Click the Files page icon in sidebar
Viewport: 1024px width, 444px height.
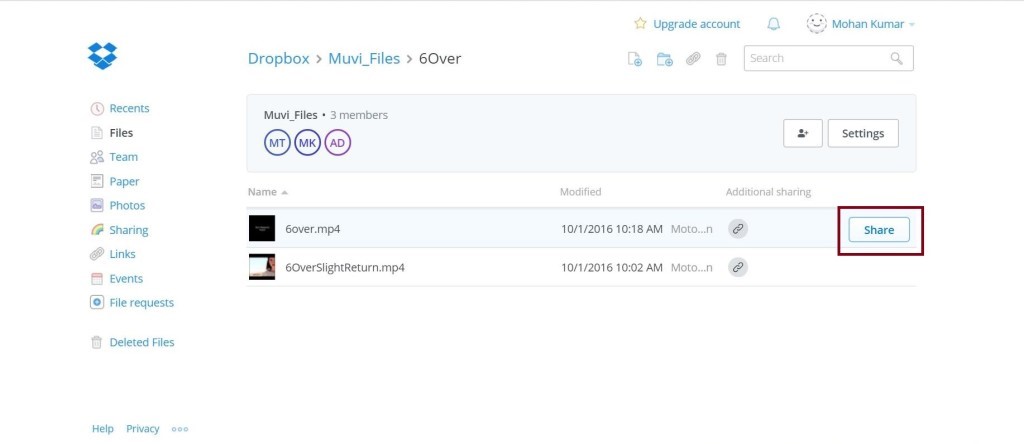[x=97, y=133]
